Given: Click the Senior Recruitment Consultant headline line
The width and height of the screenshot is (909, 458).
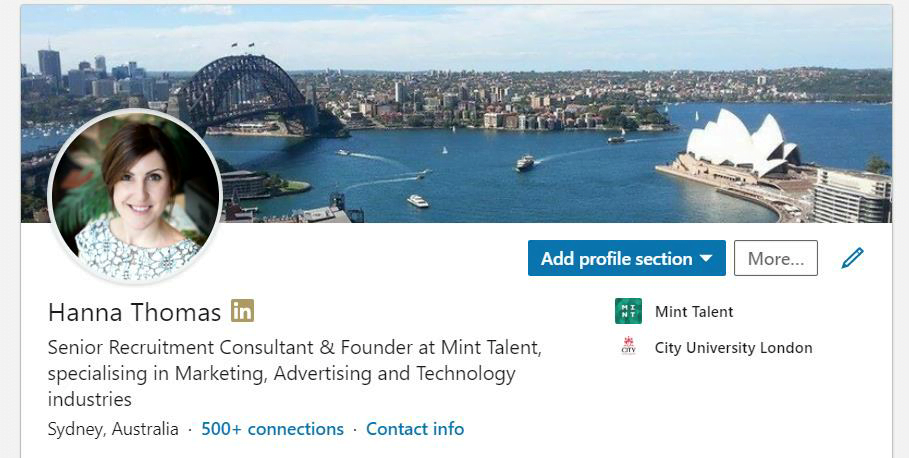Looking at the screenshot, I should (295, 348).
